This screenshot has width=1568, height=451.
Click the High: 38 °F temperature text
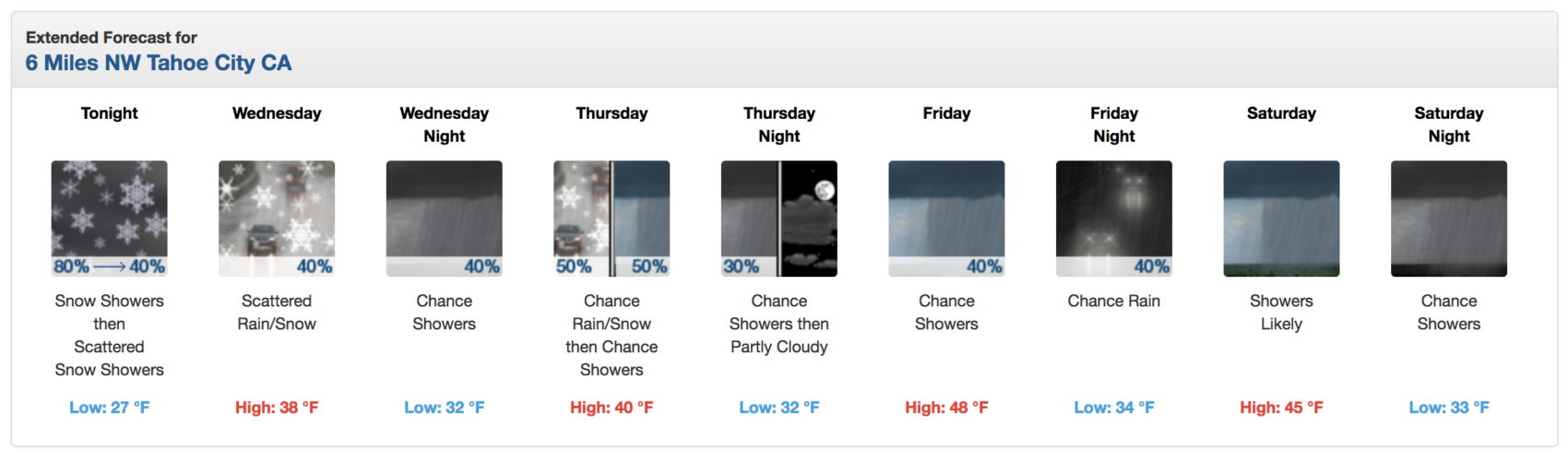pos(277,408)
